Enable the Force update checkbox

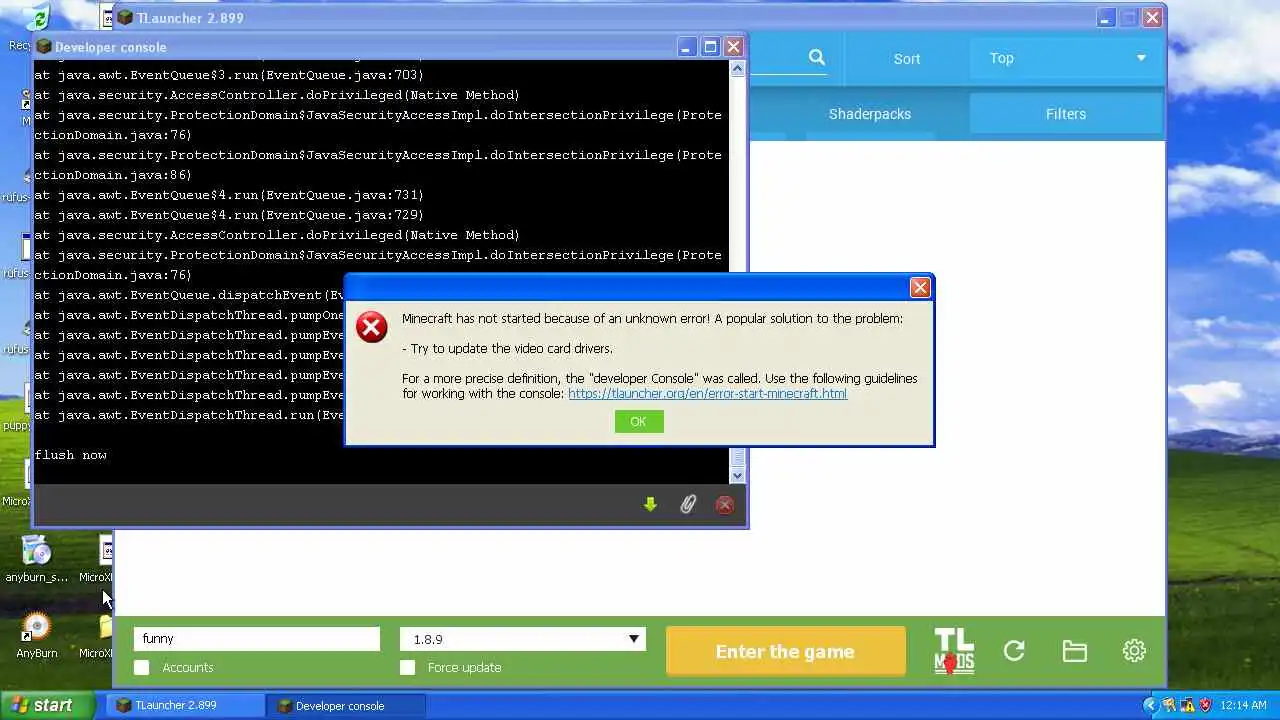(x=407, y=667)
